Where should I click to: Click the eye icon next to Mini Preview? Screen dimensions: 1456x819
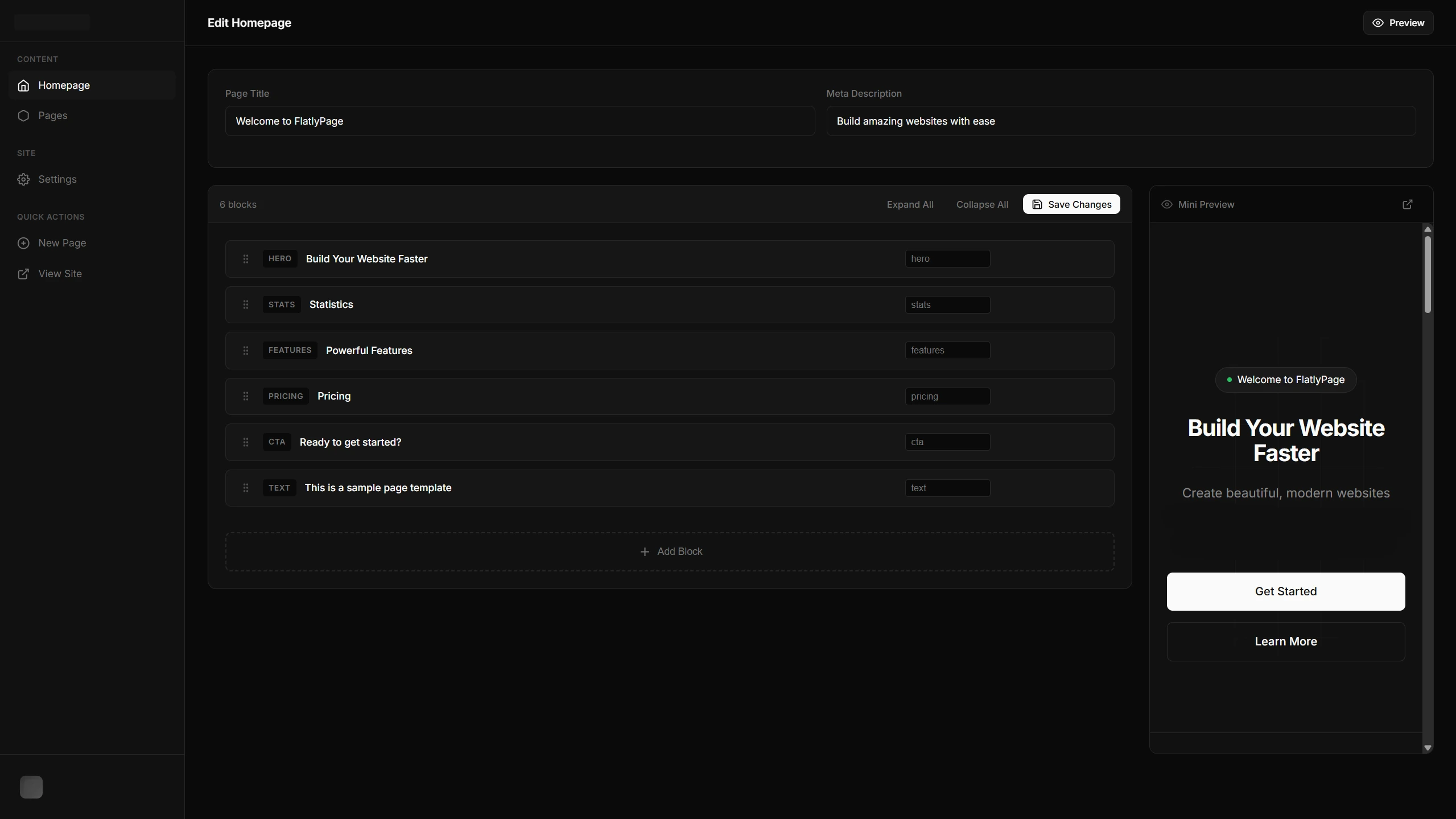click(1168, 204)
